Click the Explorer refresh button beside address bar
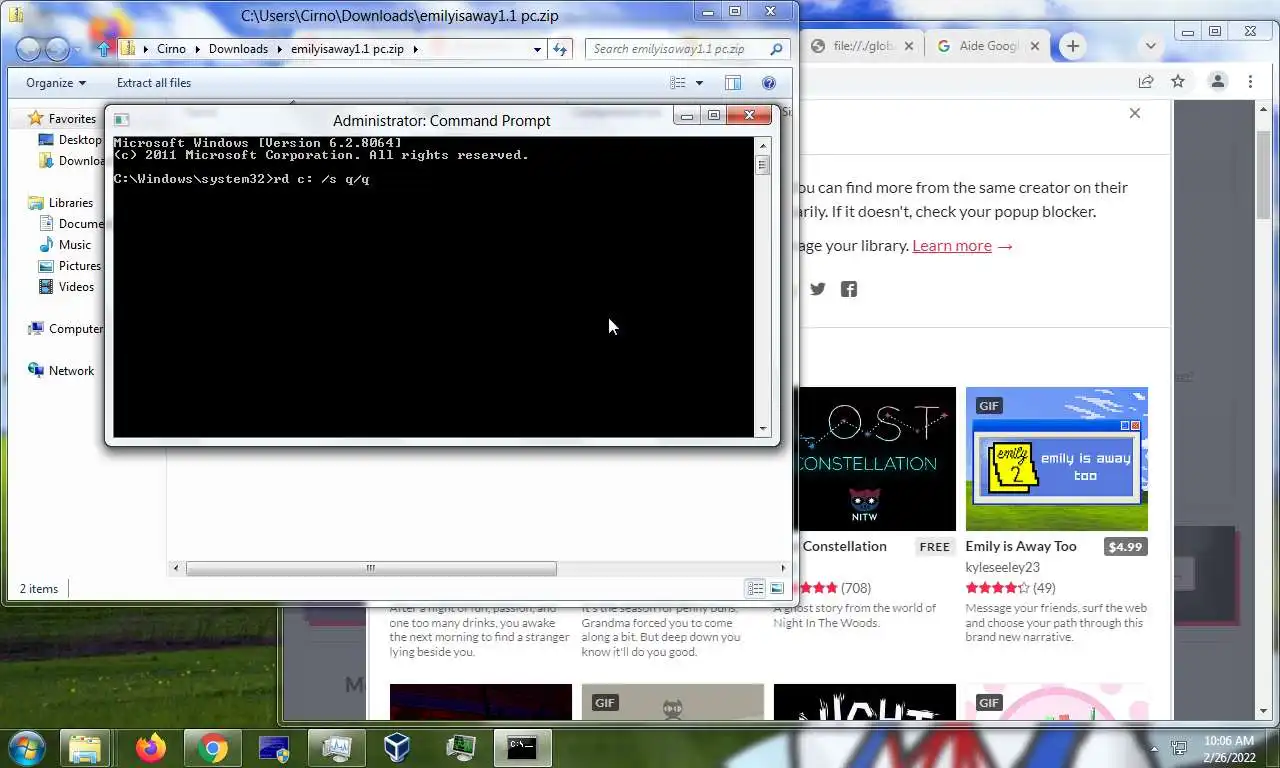 point(560,49)
